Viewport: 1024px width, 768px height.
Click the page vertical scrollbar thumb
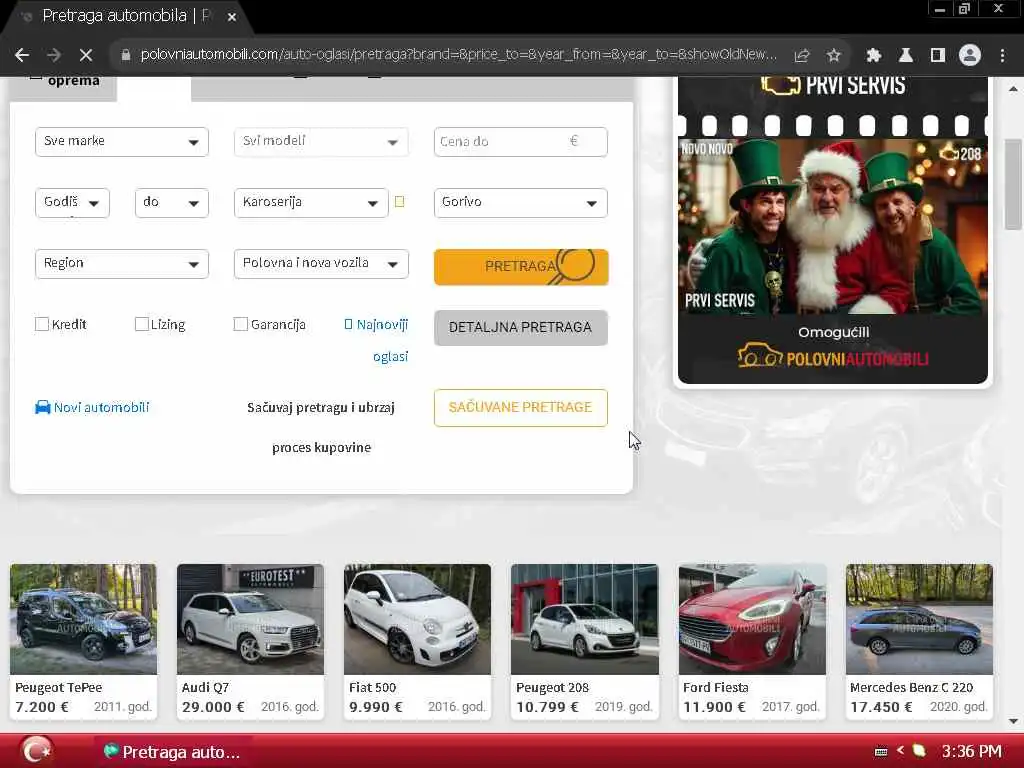click(x=1013, y=184)
